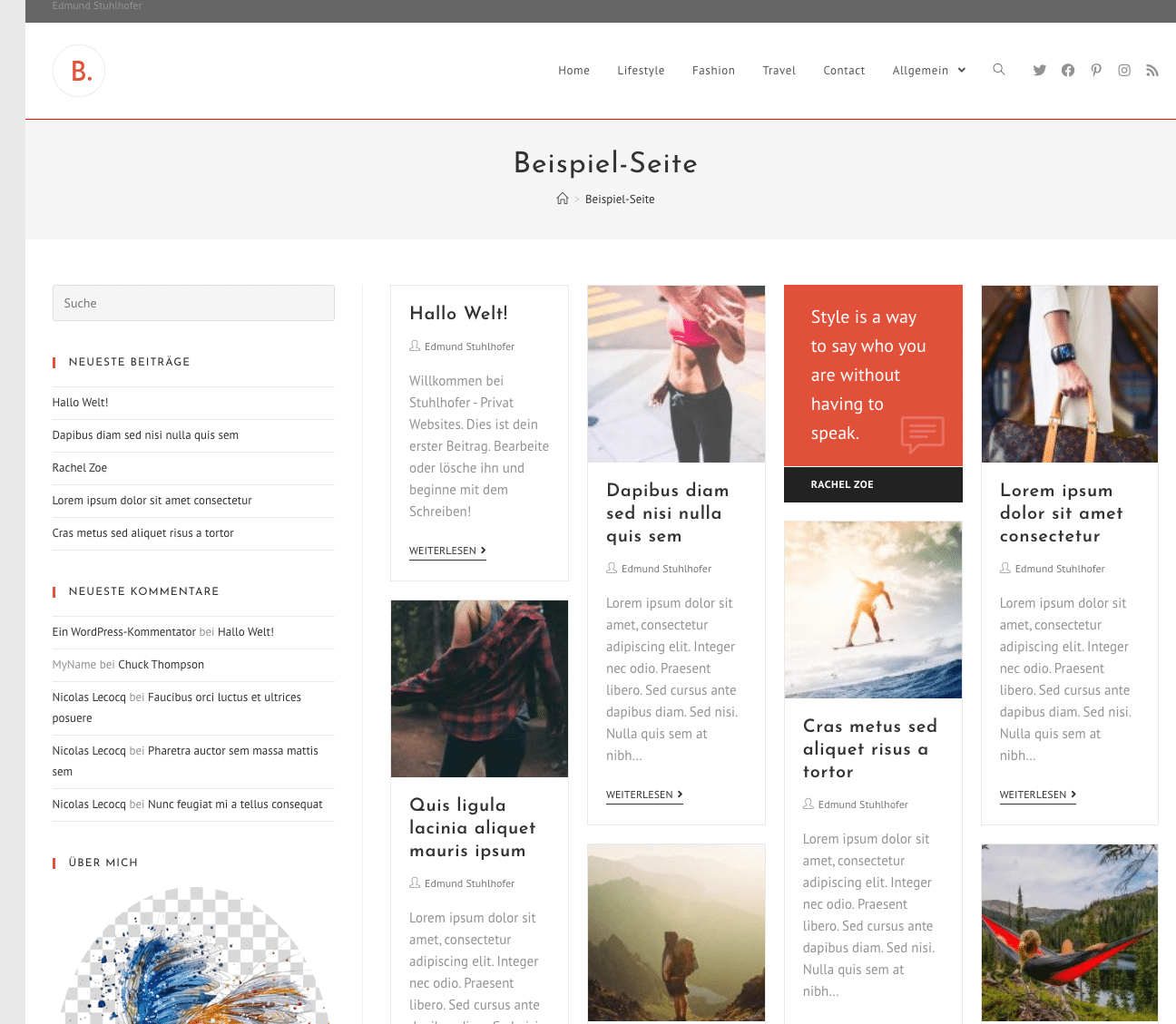
Task: Open Quis ligula lacinia aliquet post title
Action: [x=473, y=828]
